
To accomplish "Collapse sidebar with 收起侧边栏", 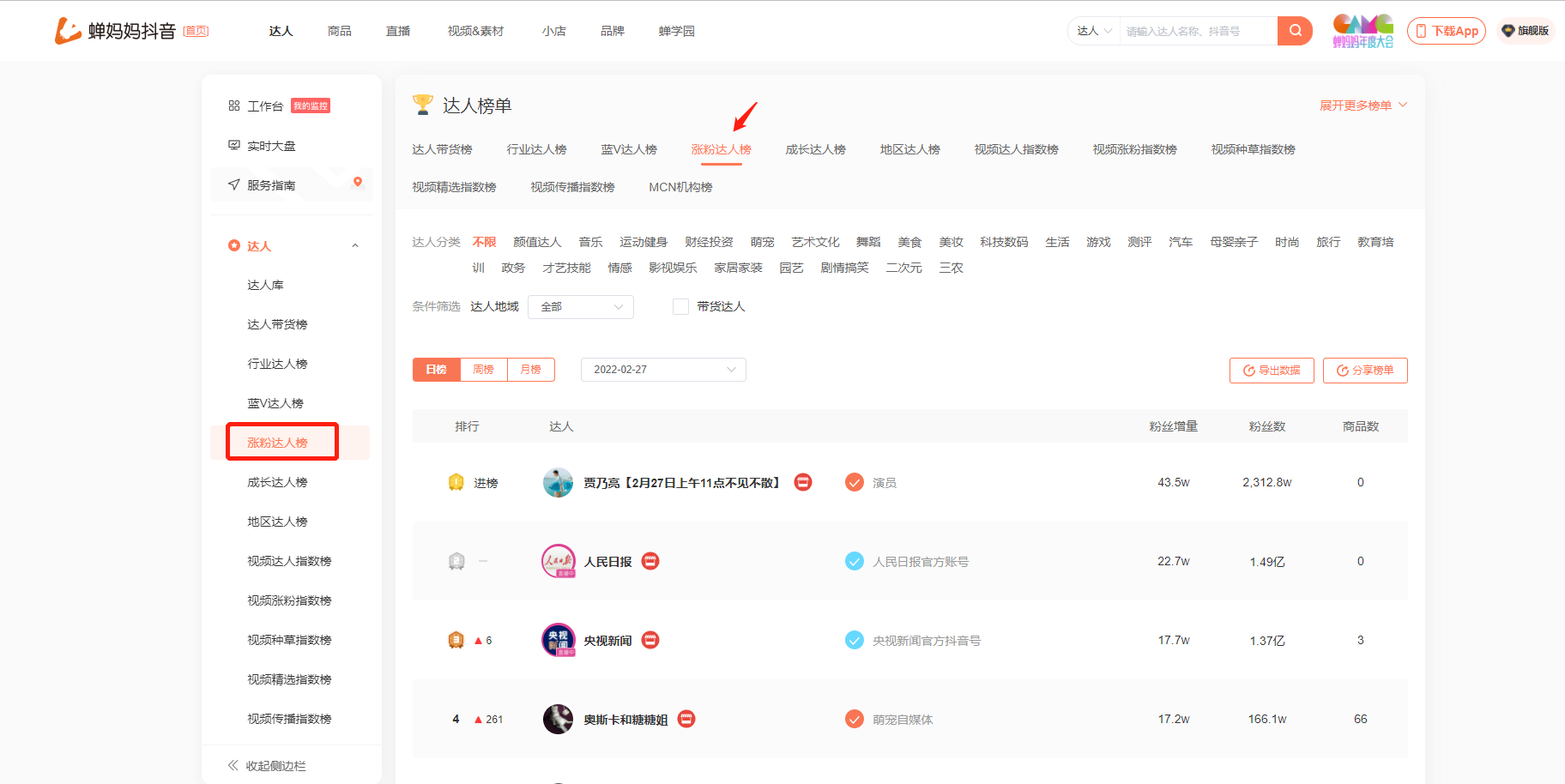I will 267,765.
